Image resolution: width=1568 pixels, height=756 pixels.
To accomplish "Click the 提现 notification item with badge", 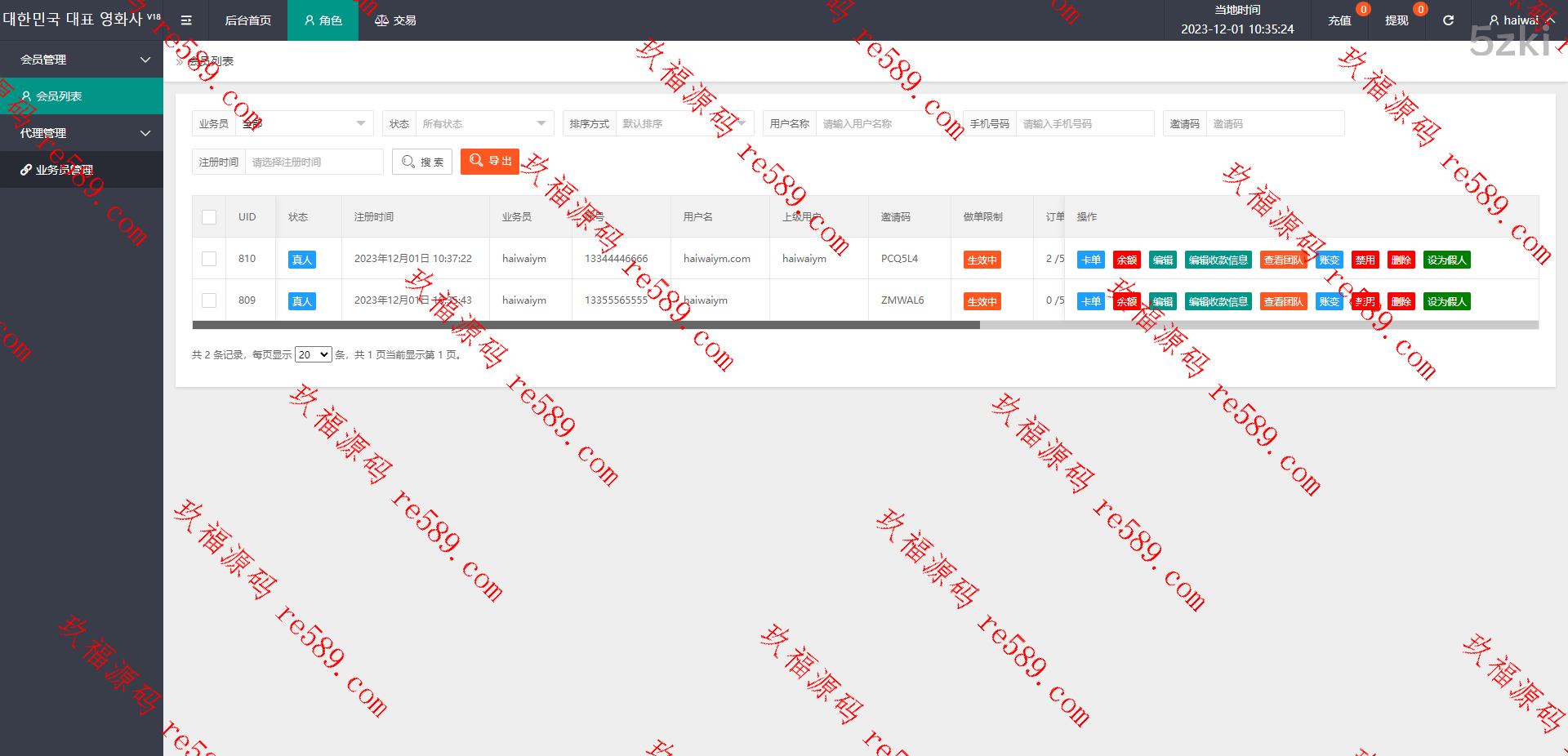I will [1396, 20].
